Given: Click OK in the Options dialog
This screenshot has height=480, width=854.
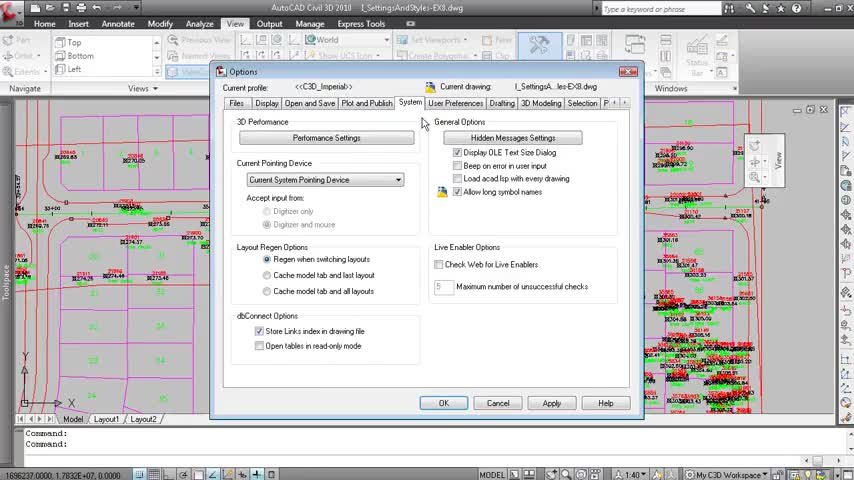Looking at the screenshot, I should coord(443,403).
